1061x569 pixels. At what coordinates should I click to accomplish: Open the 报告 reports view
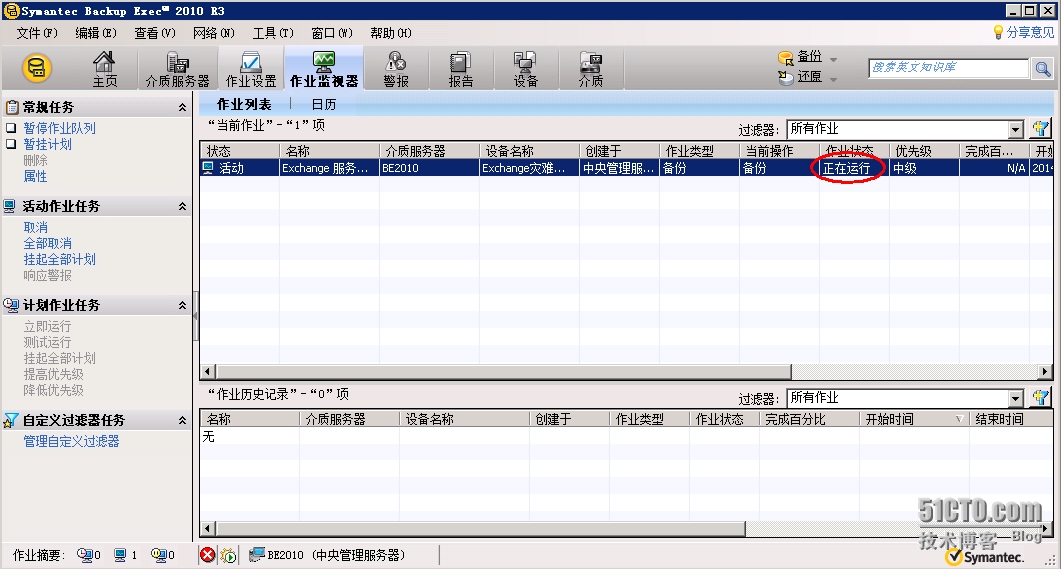[461, 69]
